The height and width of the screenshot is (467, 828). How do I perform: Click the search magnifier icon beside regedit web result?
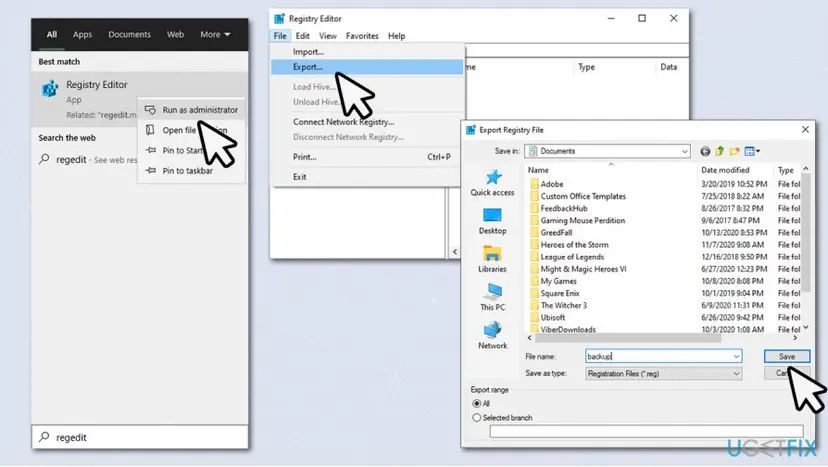tap(45, 159)
